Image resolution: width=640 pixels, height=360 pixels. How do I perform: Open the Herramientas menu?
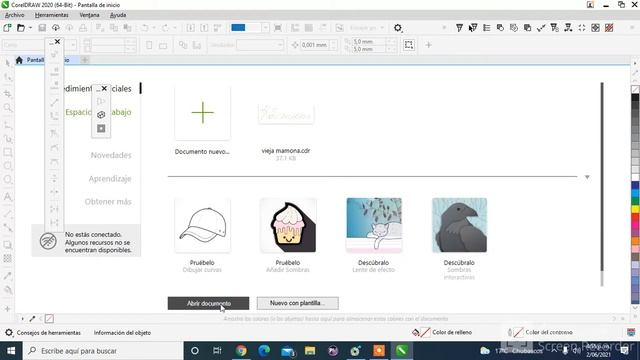click(x=51, y=15)
